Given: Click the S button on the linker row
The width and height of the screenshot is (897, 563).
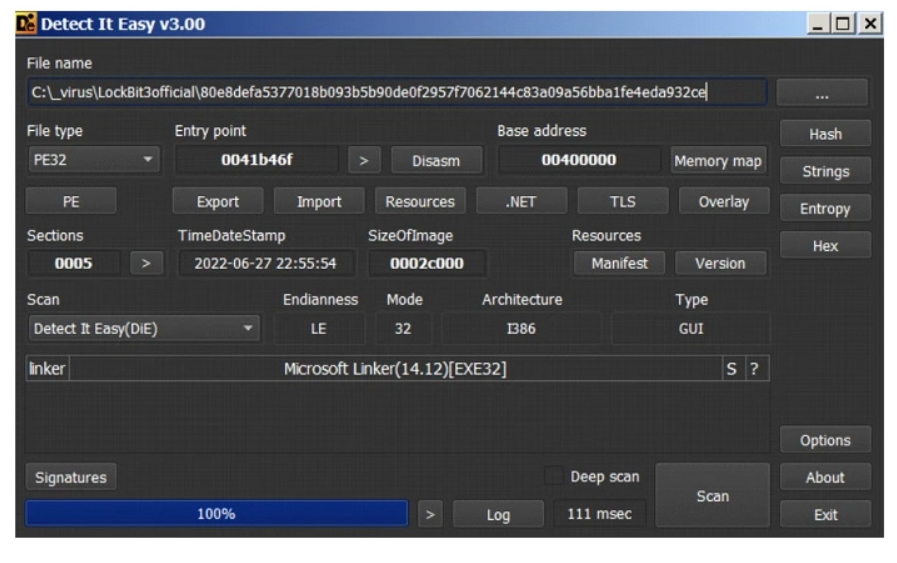Looking at the screenshot, I should [731, 369].
